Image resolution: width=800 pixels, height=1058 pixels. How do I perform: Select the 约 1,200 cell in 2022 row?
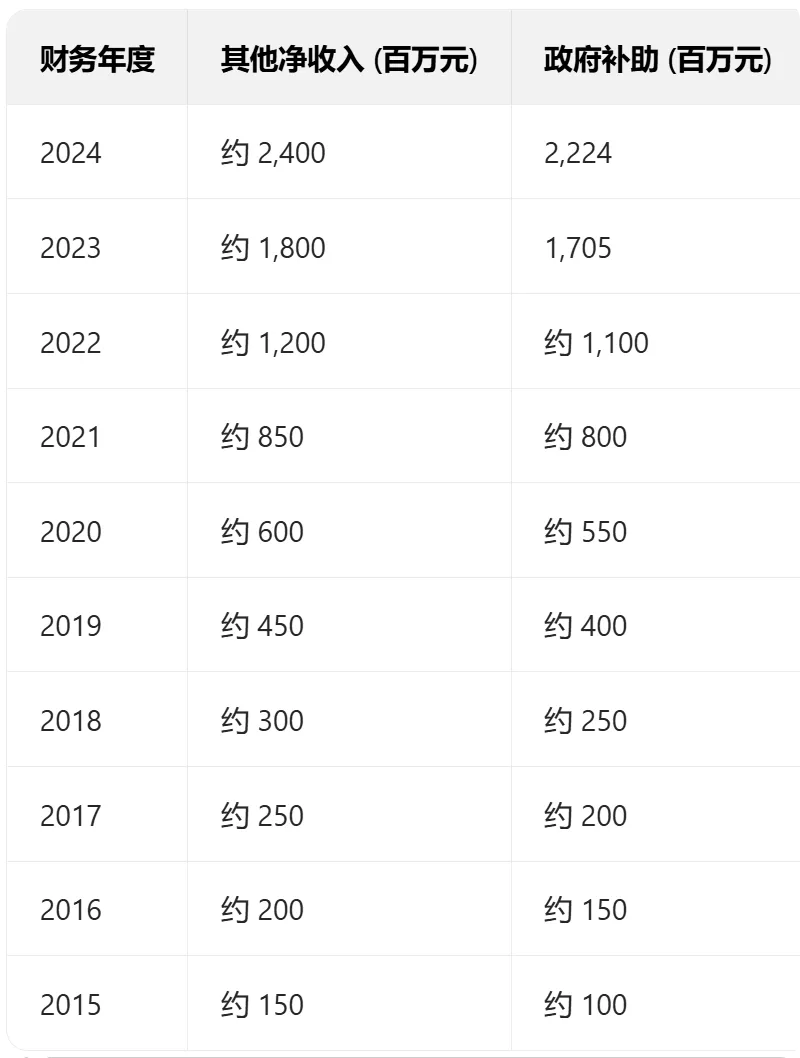pos(273,343)
